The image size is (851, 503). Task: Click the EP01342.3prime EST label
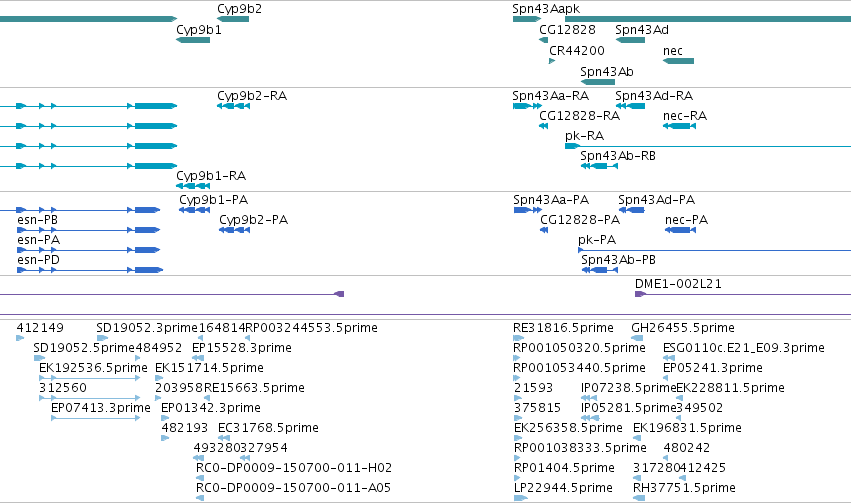tap(211, 409)
